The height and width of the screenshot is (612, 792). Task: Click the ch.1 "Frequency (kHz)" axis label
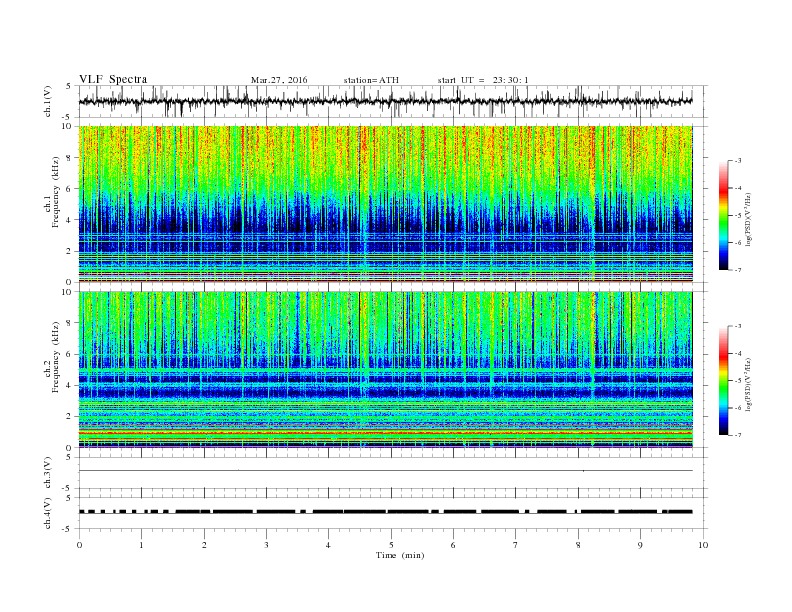pos(56,192)
